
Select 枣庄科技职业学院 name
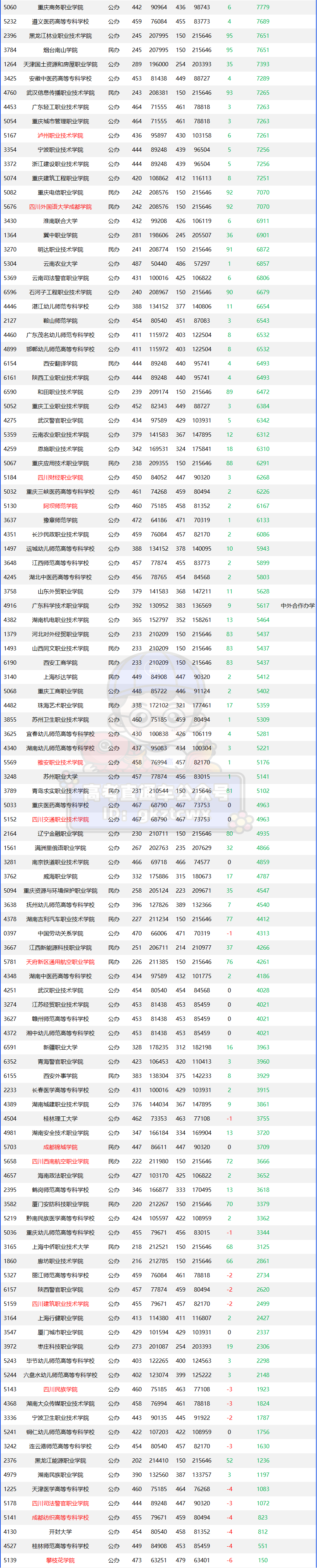[x=60, y=1346]
